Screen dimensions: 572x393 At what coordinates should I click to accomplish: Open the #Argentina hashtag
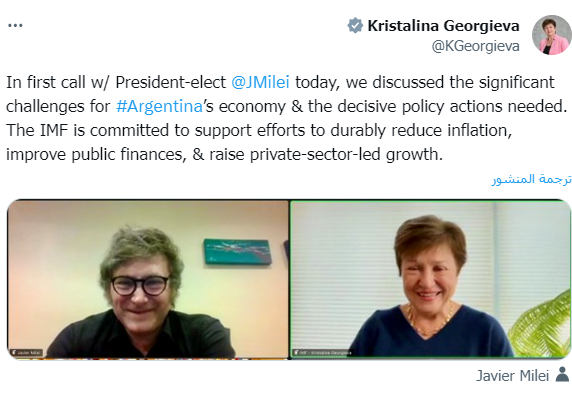(x=159, y=106)
